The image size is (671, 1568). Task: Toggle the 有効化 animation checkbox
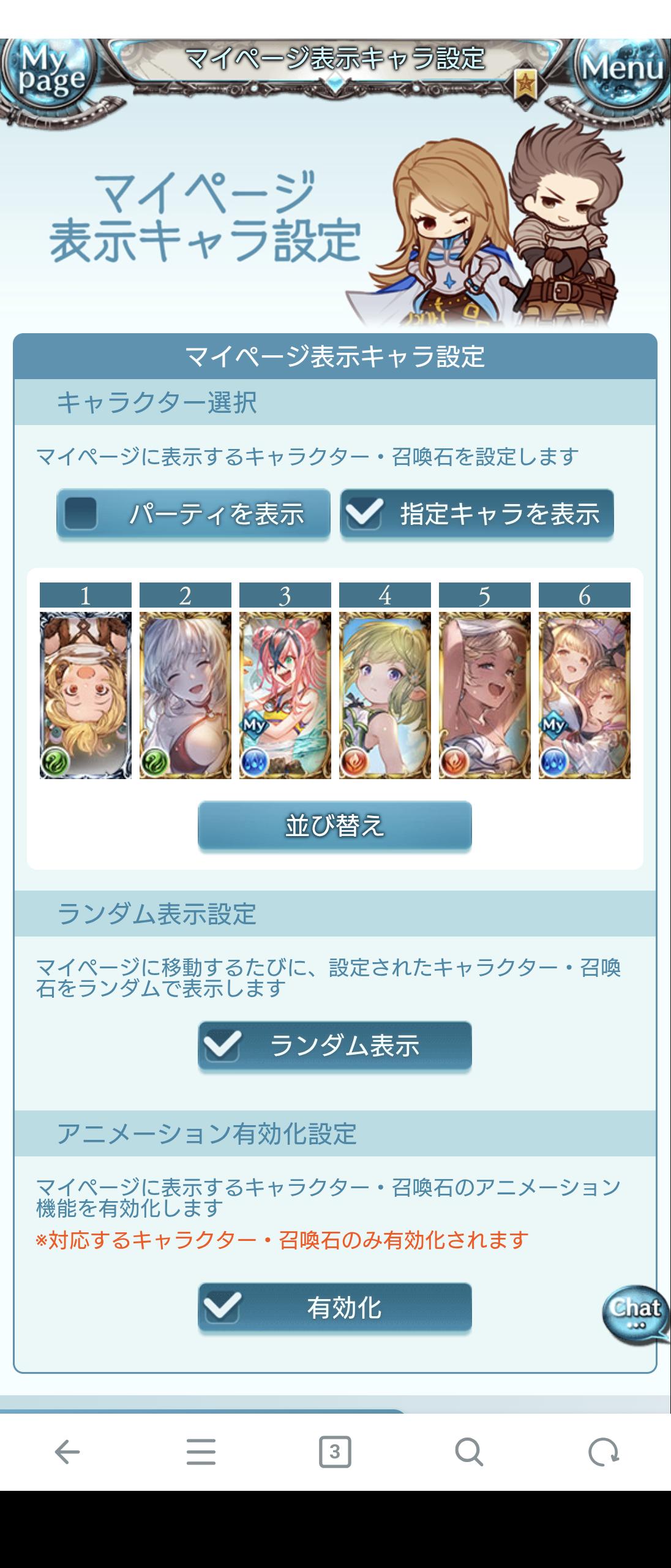[x=335, y=1308]
